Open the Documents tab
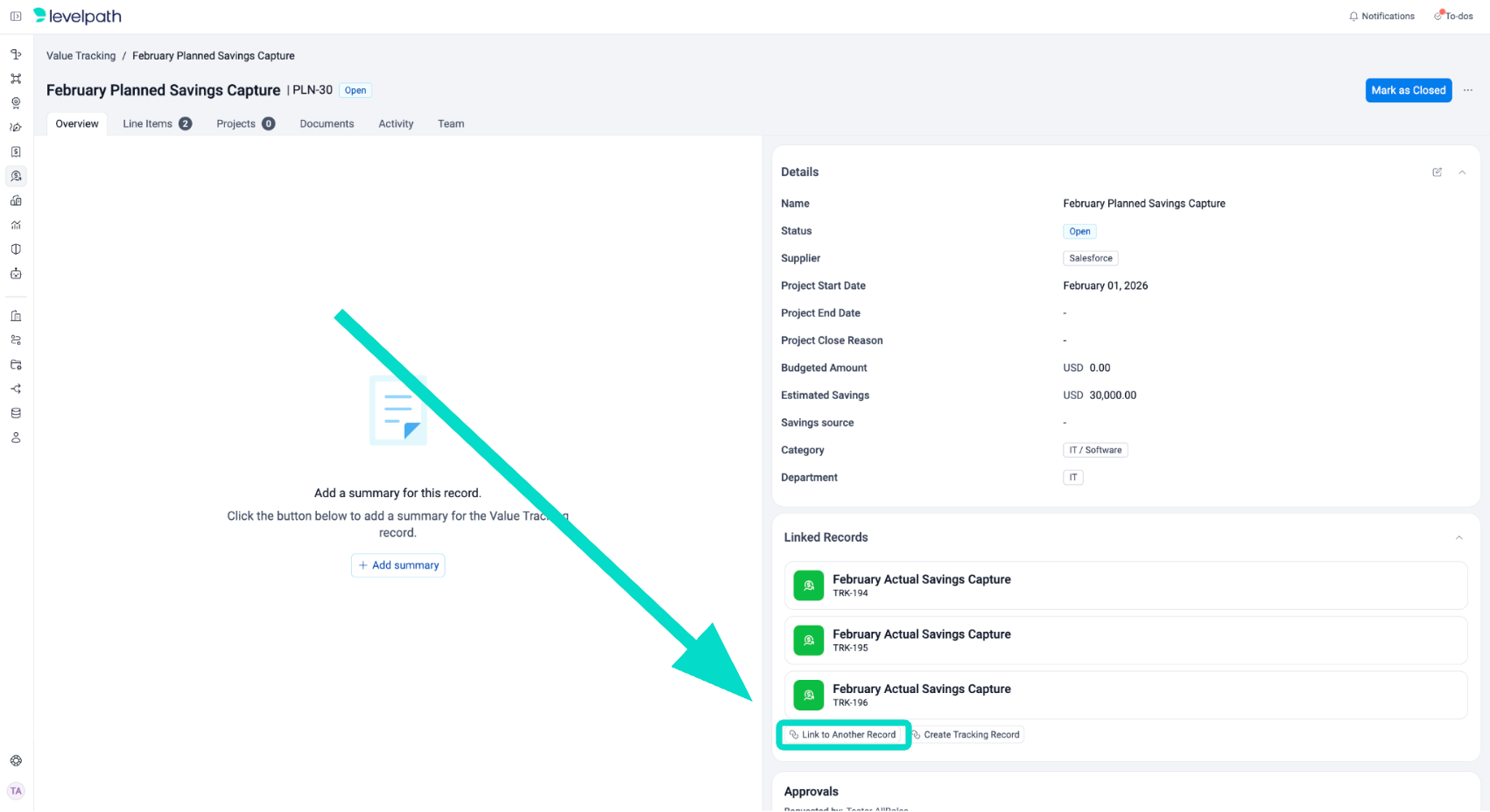Viewport: 1490px width, 812px height. pyautogui.click(x=327, y=124)
